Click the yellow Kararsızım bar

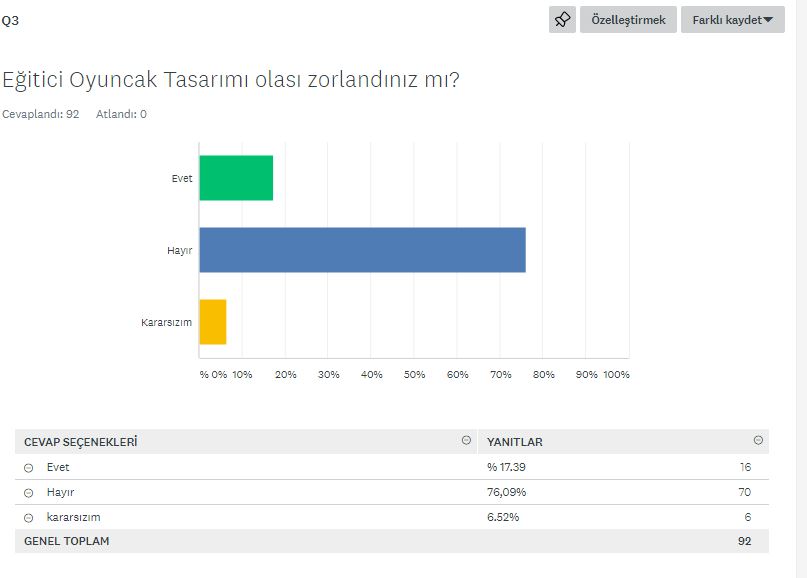pyautogui.click(x=213, y=322)
